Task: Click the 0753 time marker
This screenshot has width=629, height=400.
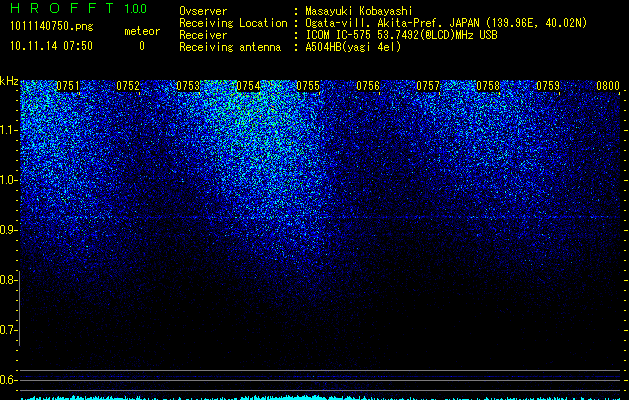Action: 188,86
